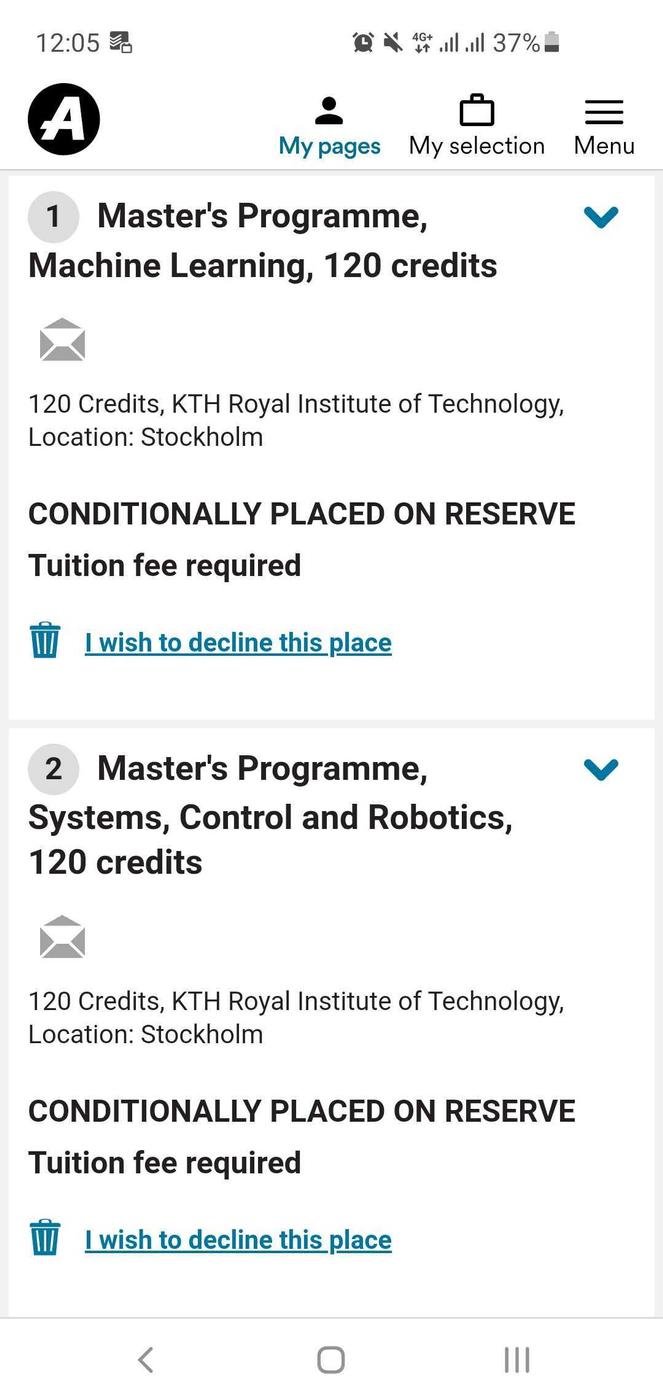
Task: Click the trash icon for Systems, Control and Robotics
Action: (45, 1238)
